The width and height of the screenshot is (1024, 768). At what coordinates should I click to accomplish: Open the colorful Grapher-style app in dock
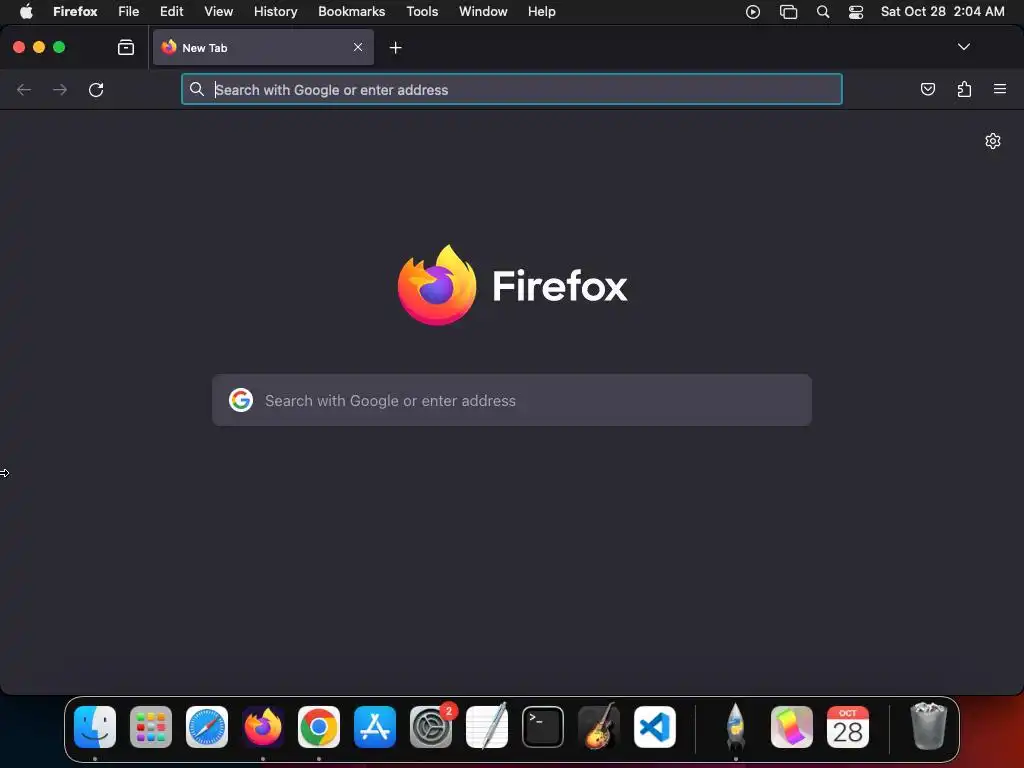pos(792,727)
